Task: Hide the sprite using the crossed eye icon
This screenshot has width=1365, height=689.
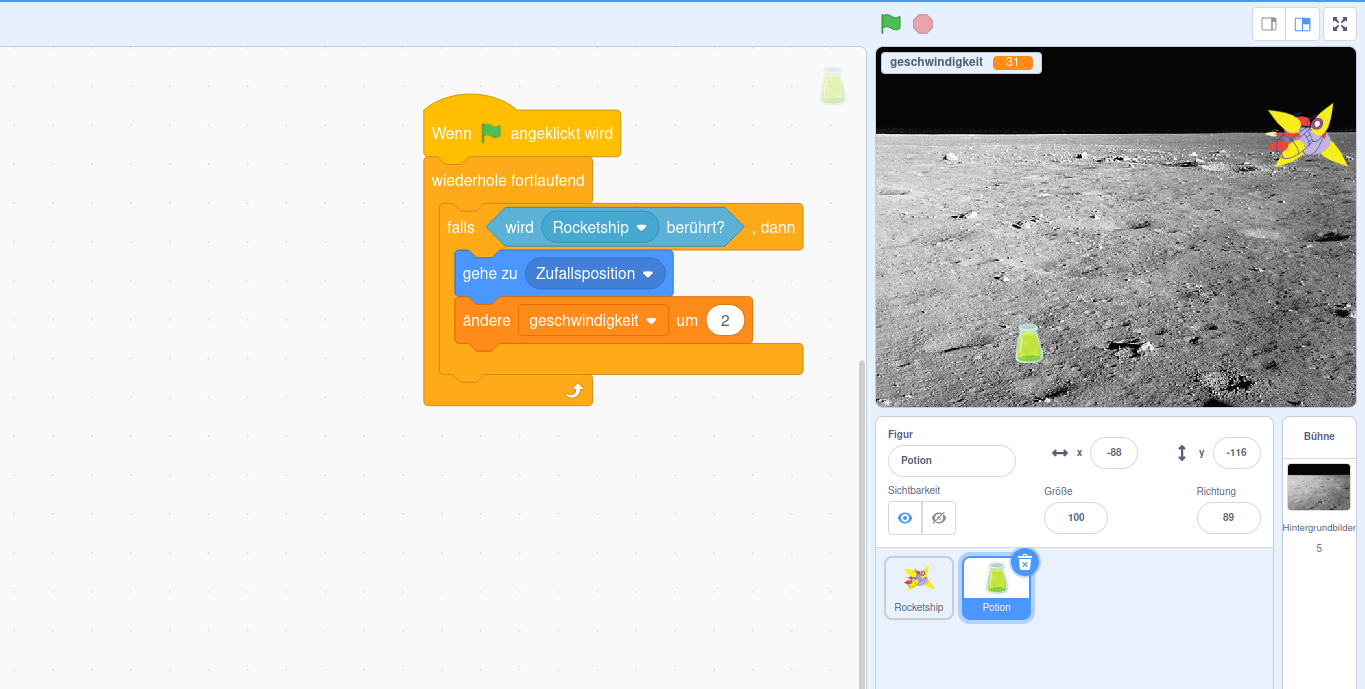Action: tap(938, 518)
